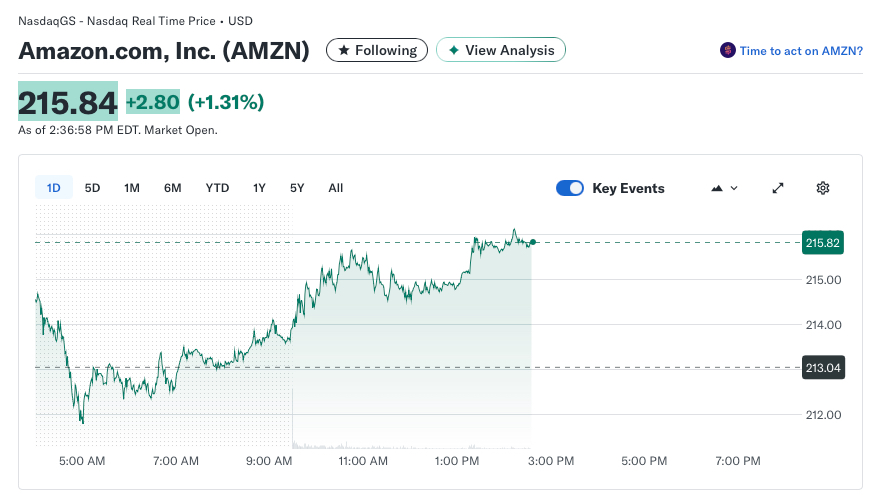Click the purple icon beside Time to act

[727, 50]
